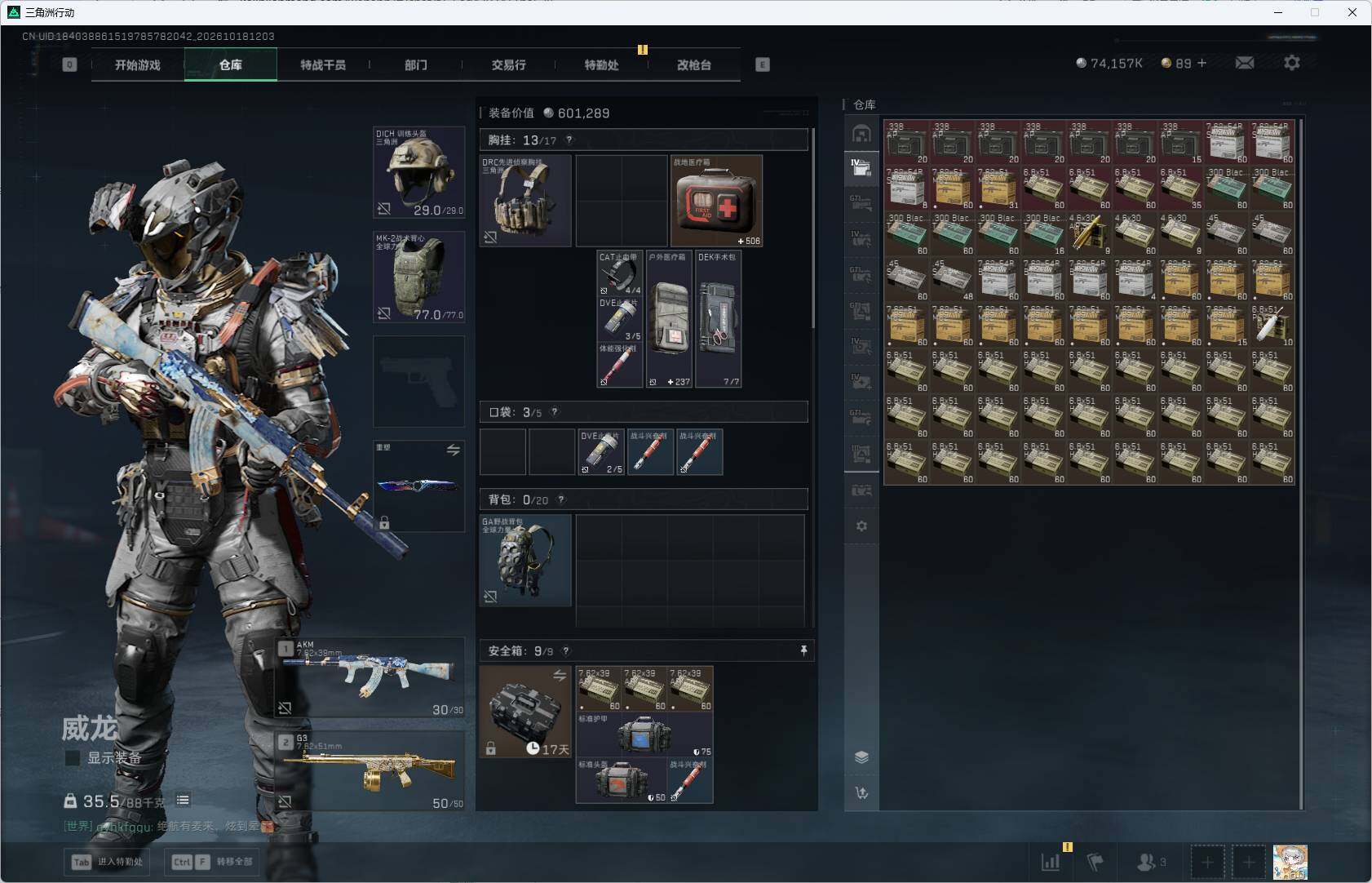This screenshot has height=883, width=1372.
Task: Expand the 胸挂 help question mark
Action: [569, 140]
